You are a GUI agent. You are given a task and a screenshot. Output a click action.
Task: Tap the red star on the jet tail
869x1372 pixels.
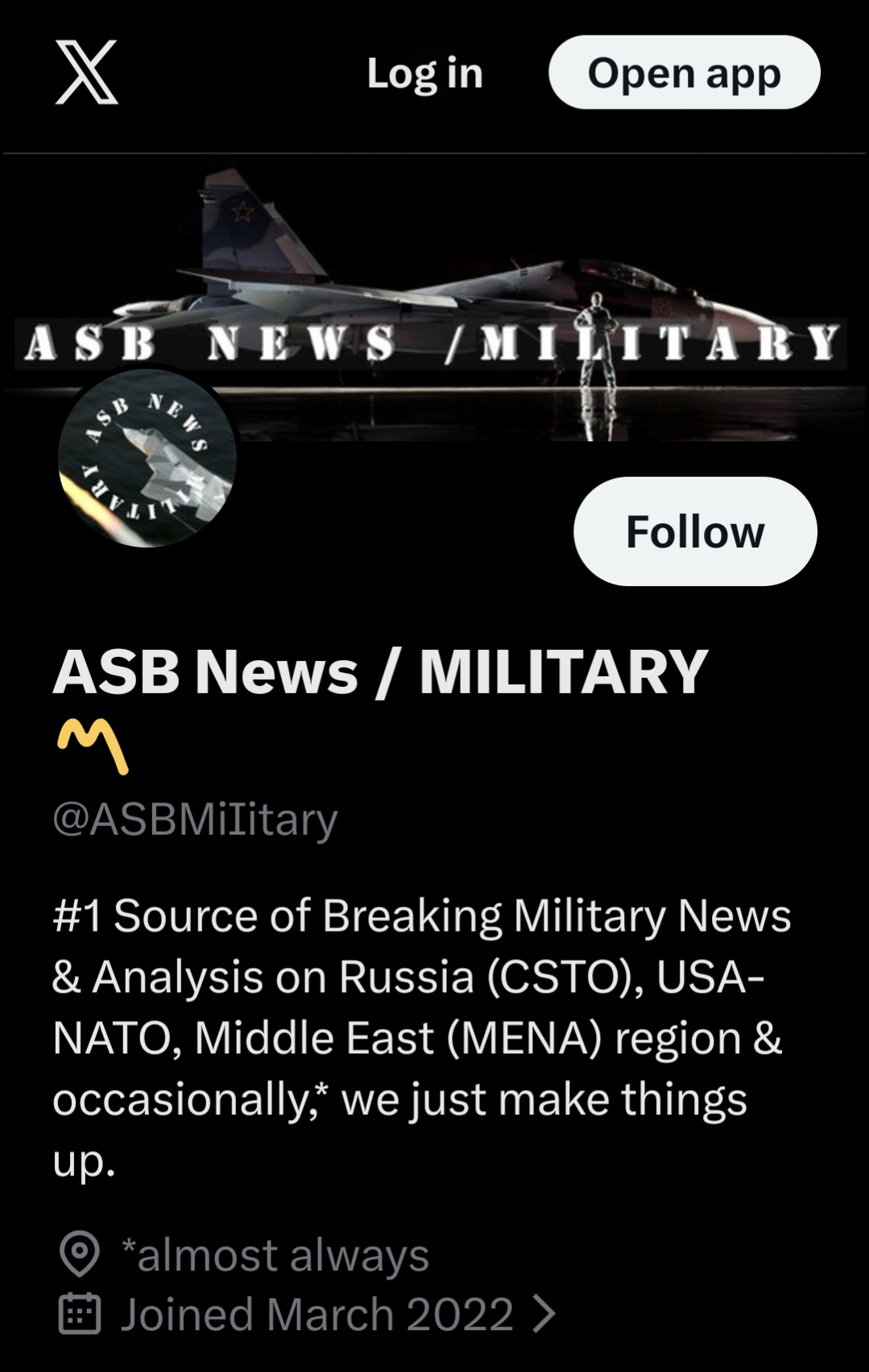(x=242, y=212)
